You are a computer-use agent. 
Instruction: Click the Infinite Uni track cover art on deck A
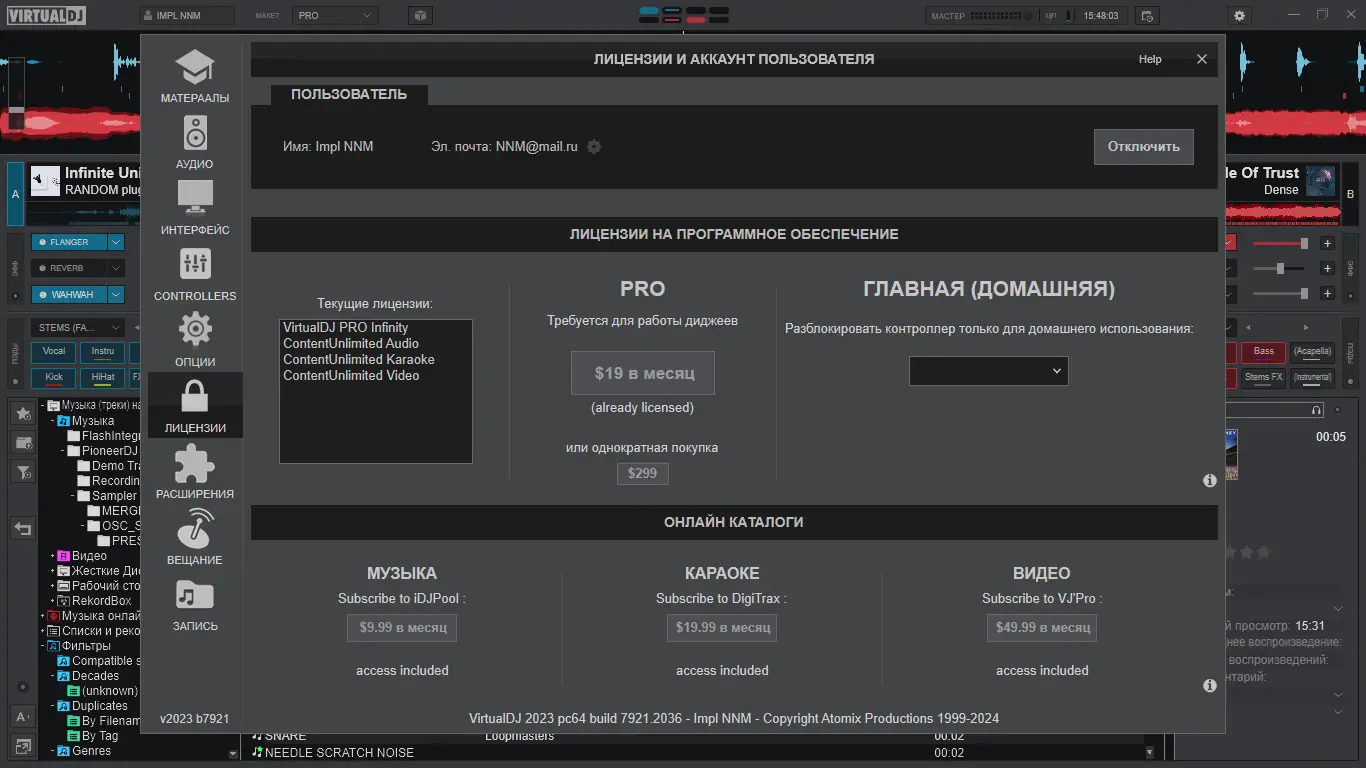(45, 181)
